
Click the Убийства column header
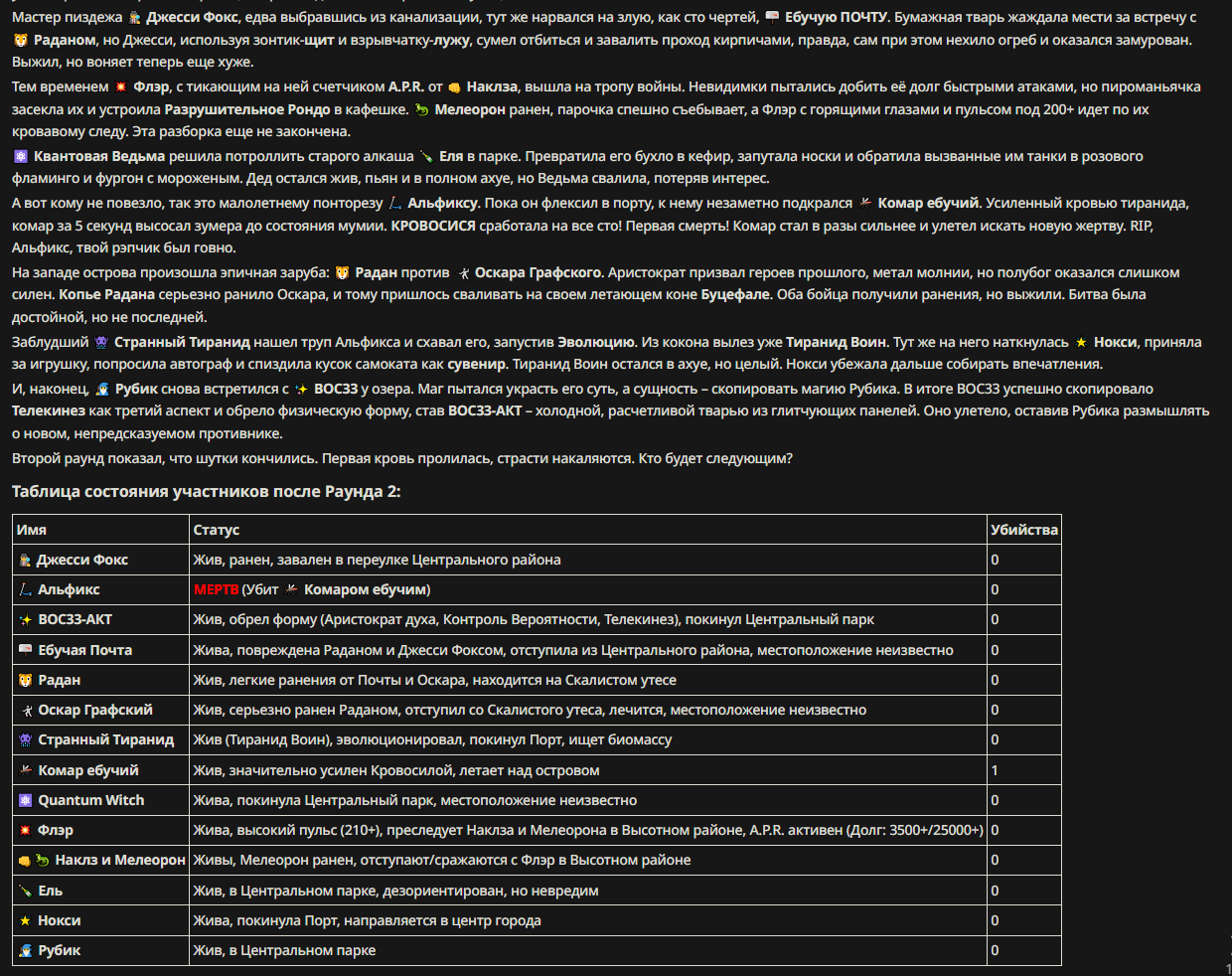[x=1024, y=530]
